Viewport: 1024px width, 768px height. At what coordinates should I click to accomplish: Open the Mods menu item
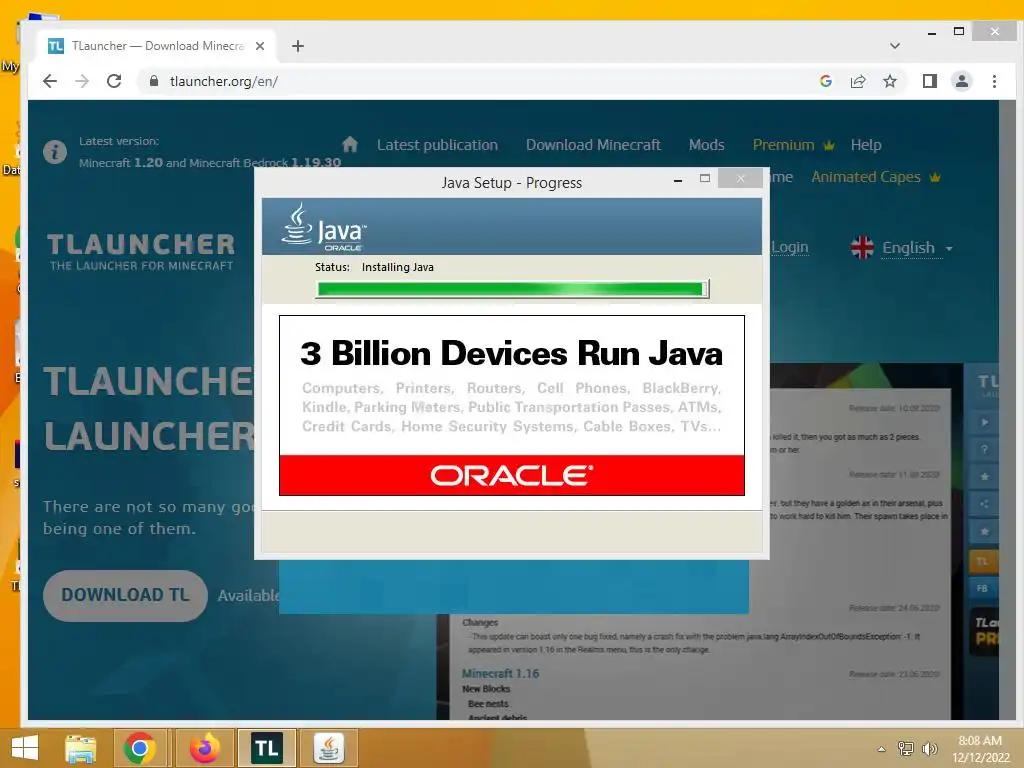pyautogui.click(x=707, y=145)
